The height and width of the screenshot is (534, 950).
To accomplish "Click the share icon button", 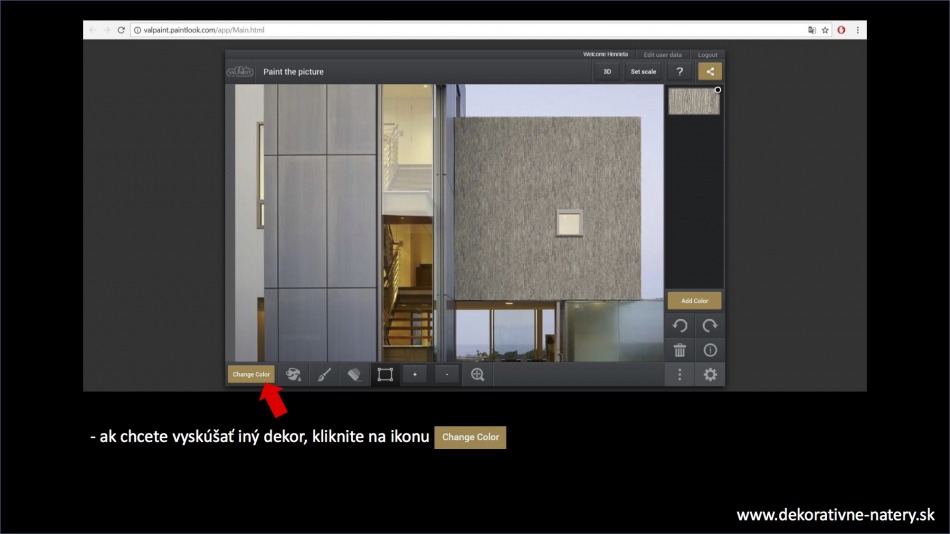I will pos(710,72).
